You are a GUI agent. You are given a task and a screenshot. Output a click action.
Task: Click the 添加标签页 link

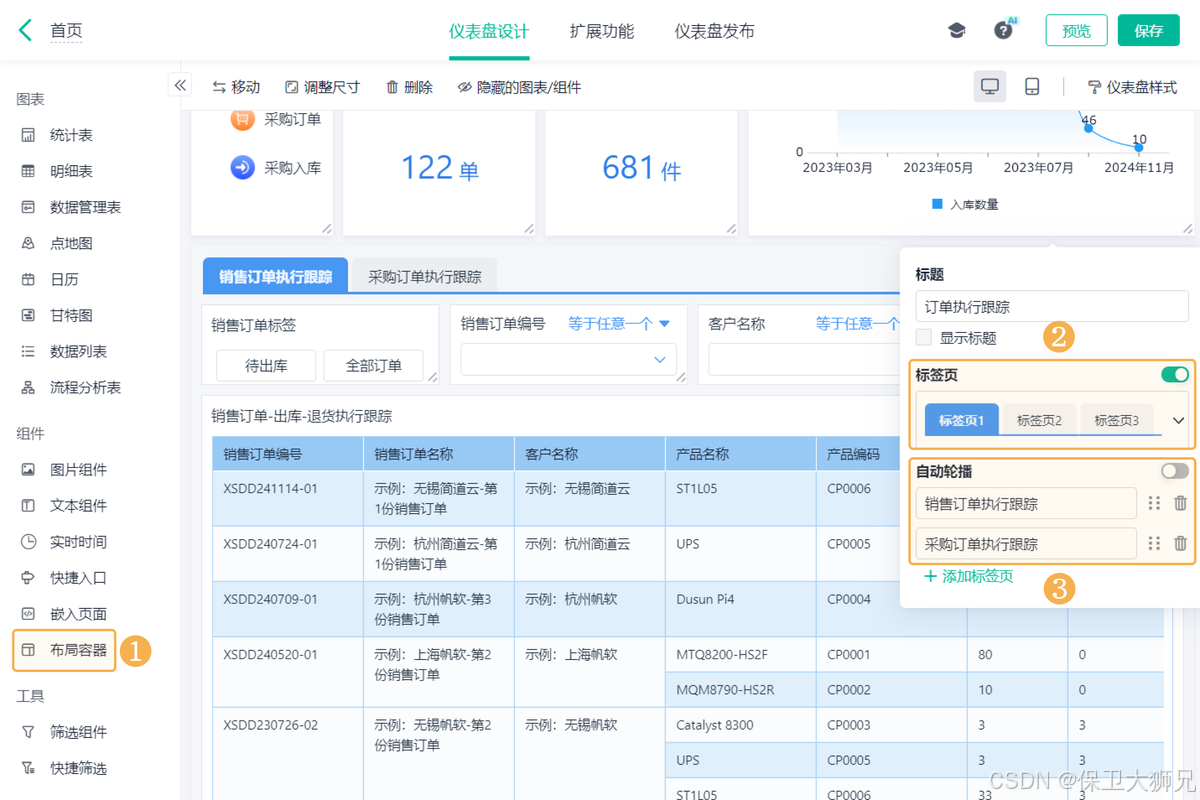(968, 576)
